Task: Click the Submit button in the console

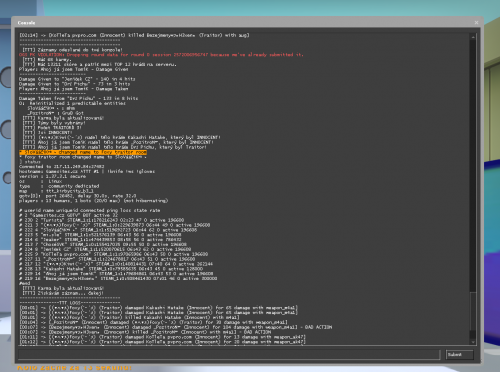Action: [x=459, y=355]
